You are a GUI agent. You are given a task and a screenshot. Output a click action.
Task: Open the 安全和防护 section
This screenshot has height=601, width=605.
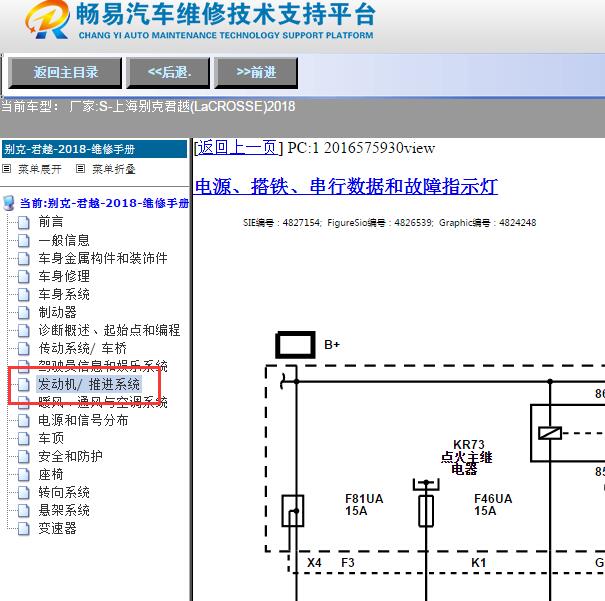tap(70, 456)
